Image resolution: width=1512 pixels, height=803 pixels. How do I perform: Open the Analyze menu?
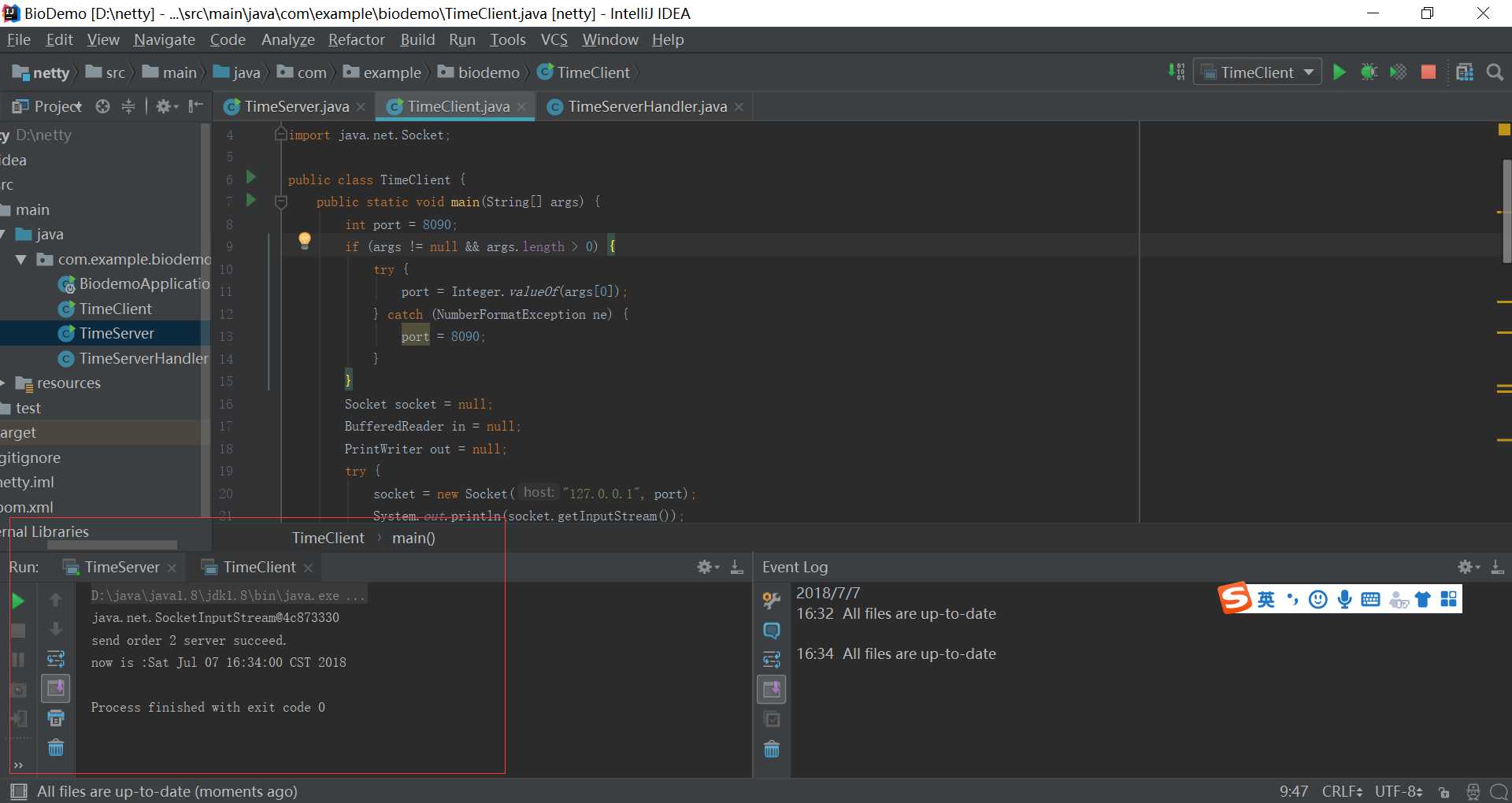pyautogui.click(x=287, y=39)
